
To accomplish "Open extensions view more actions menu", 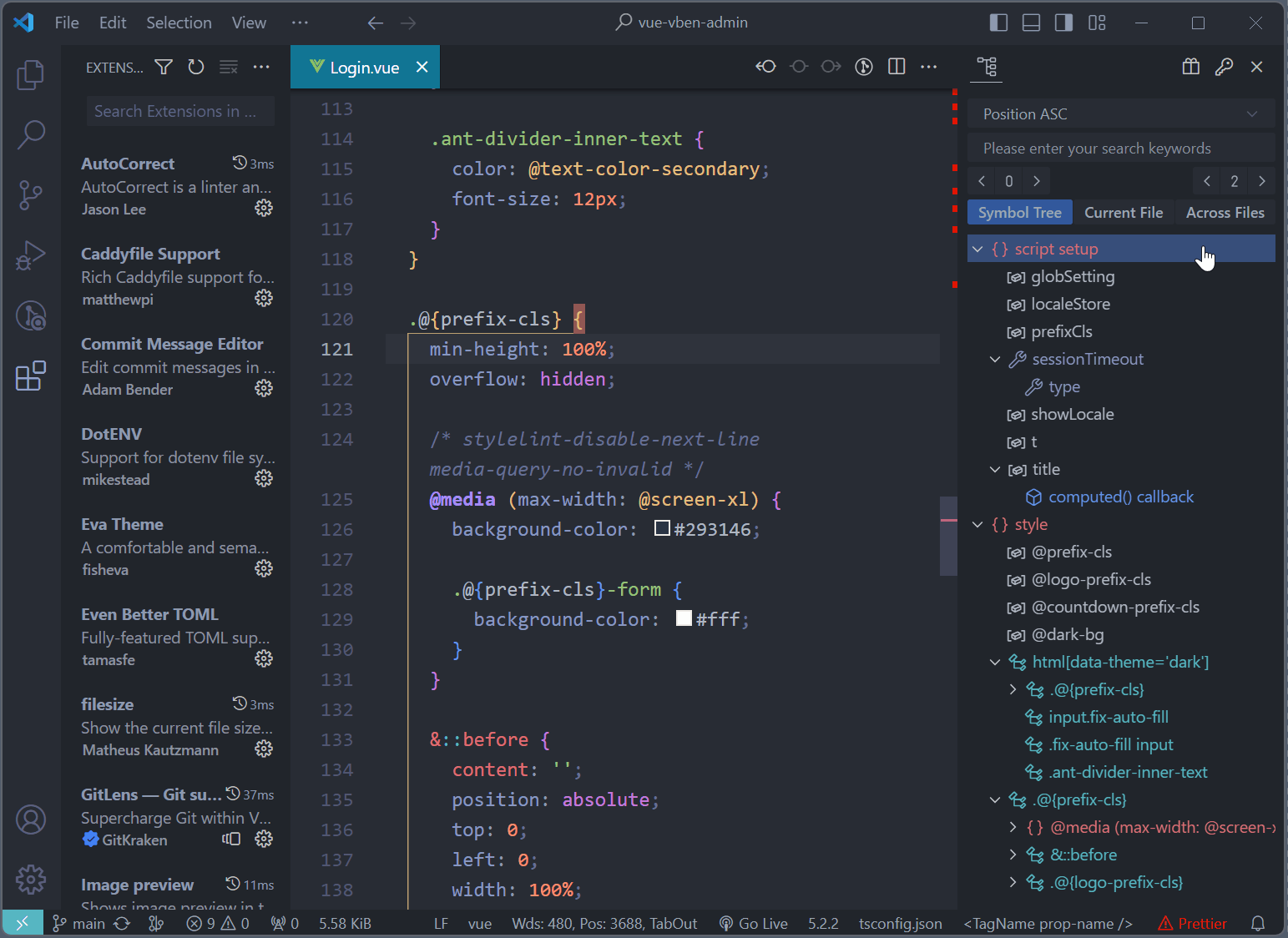I will (261, 67).
